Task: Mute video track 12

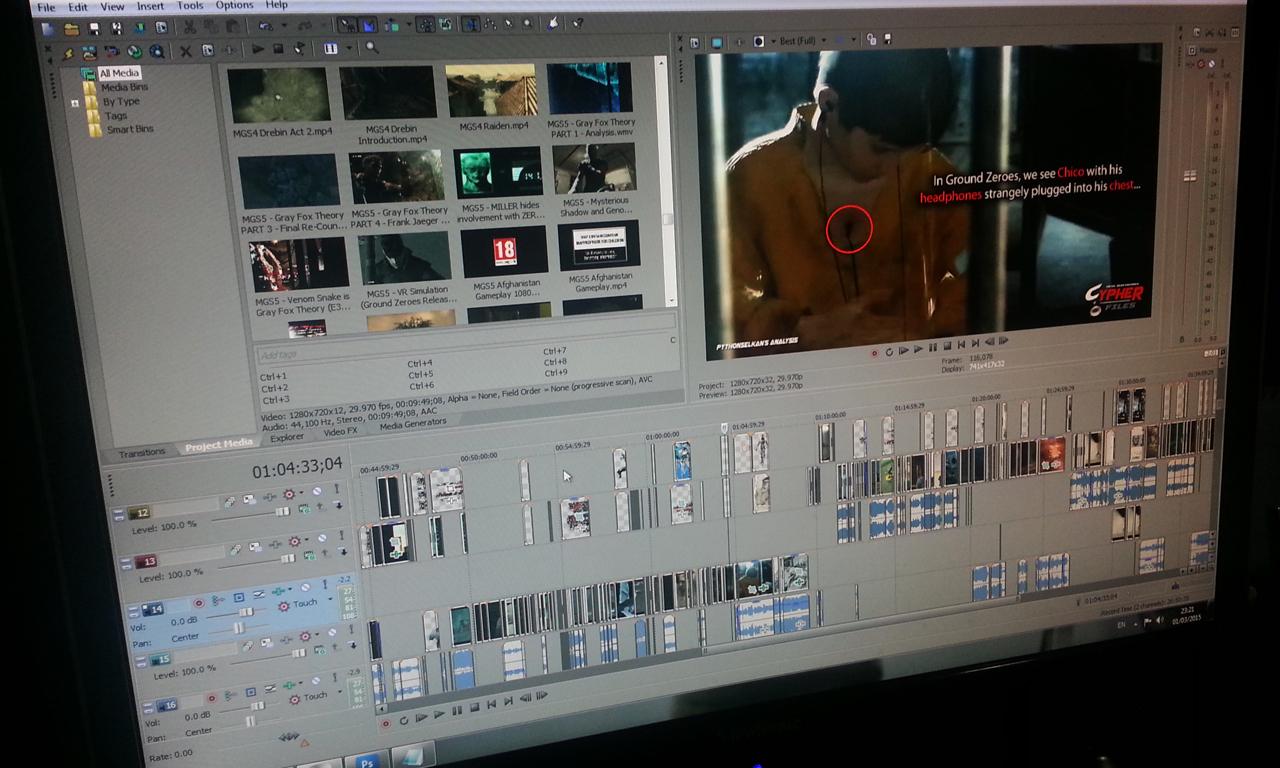Action: [317, 491]
